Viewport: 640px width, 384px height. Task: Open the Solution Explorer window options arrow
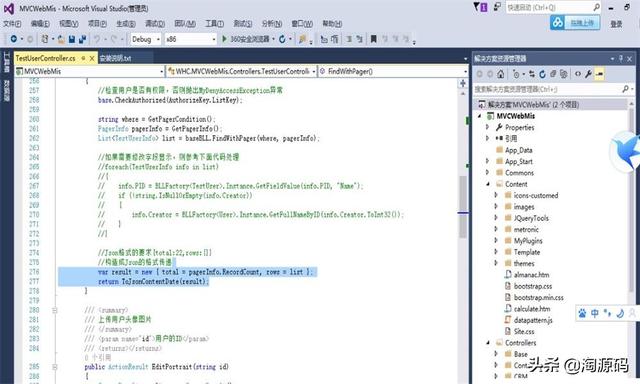tap(612, 59)
